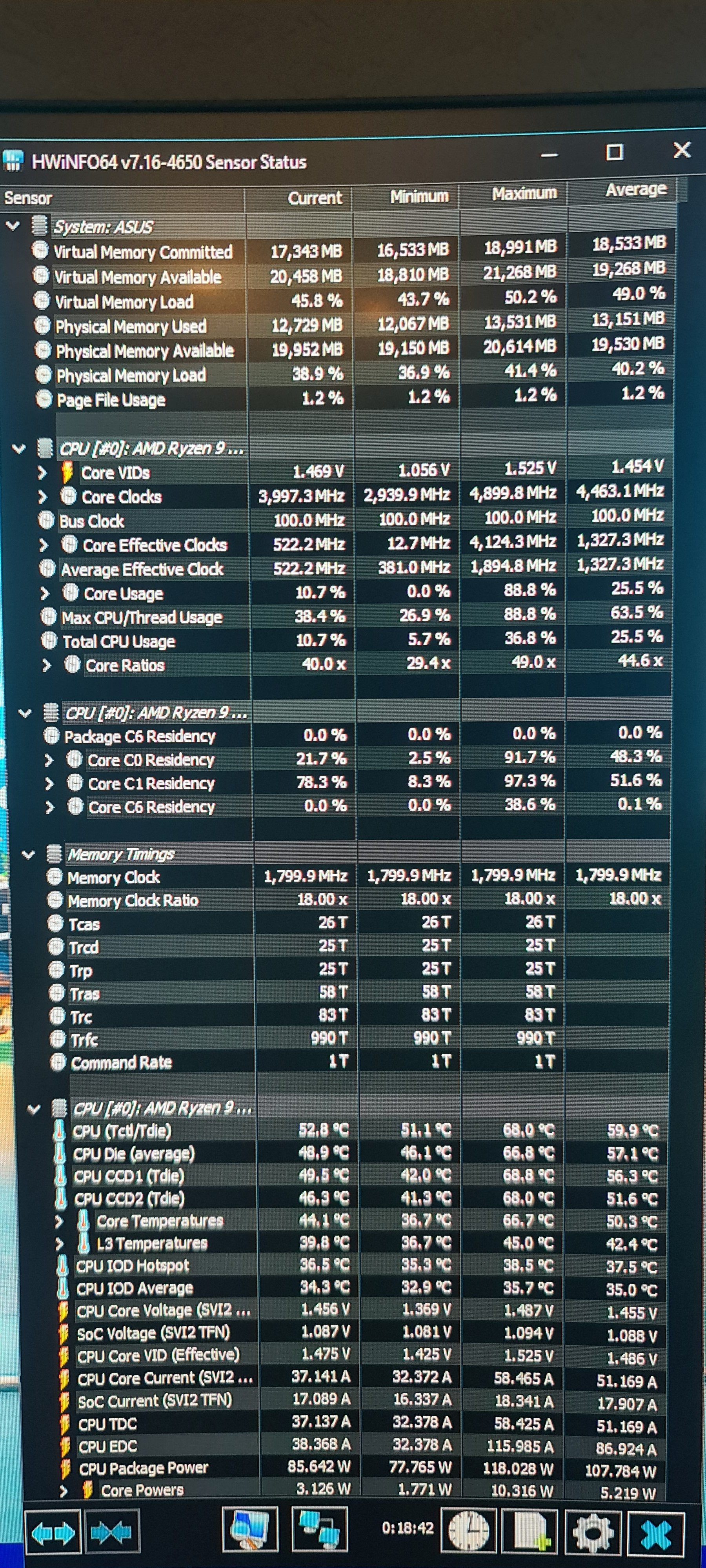Expand the Core C0 Residency row
The width and height of the screenshot is (706, 1568).
pos(49,760)
